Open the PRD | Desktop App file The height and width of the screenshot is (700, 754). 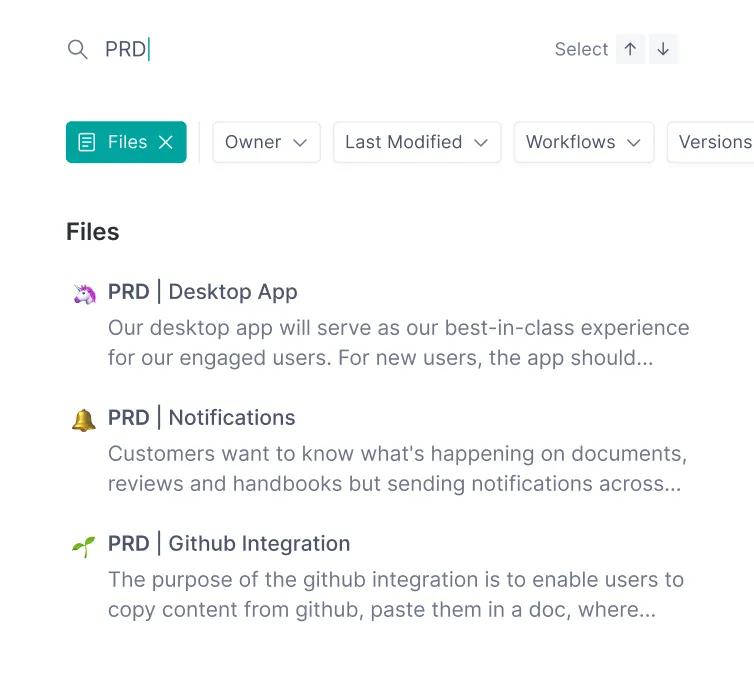pos(203,292)
